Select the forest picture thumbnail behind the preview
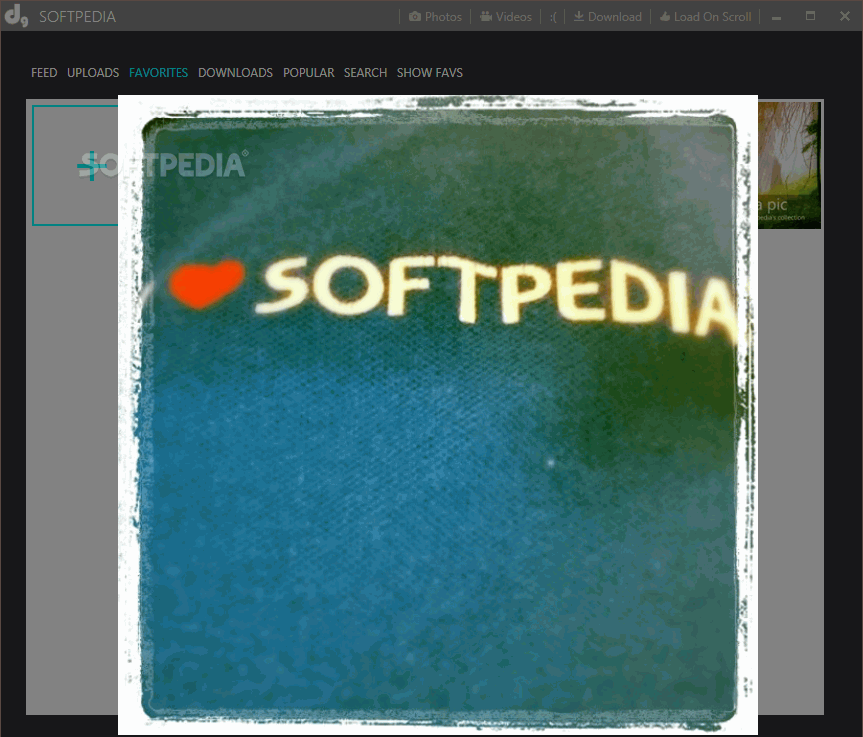863x737 pixels. (x=789, y=165)
